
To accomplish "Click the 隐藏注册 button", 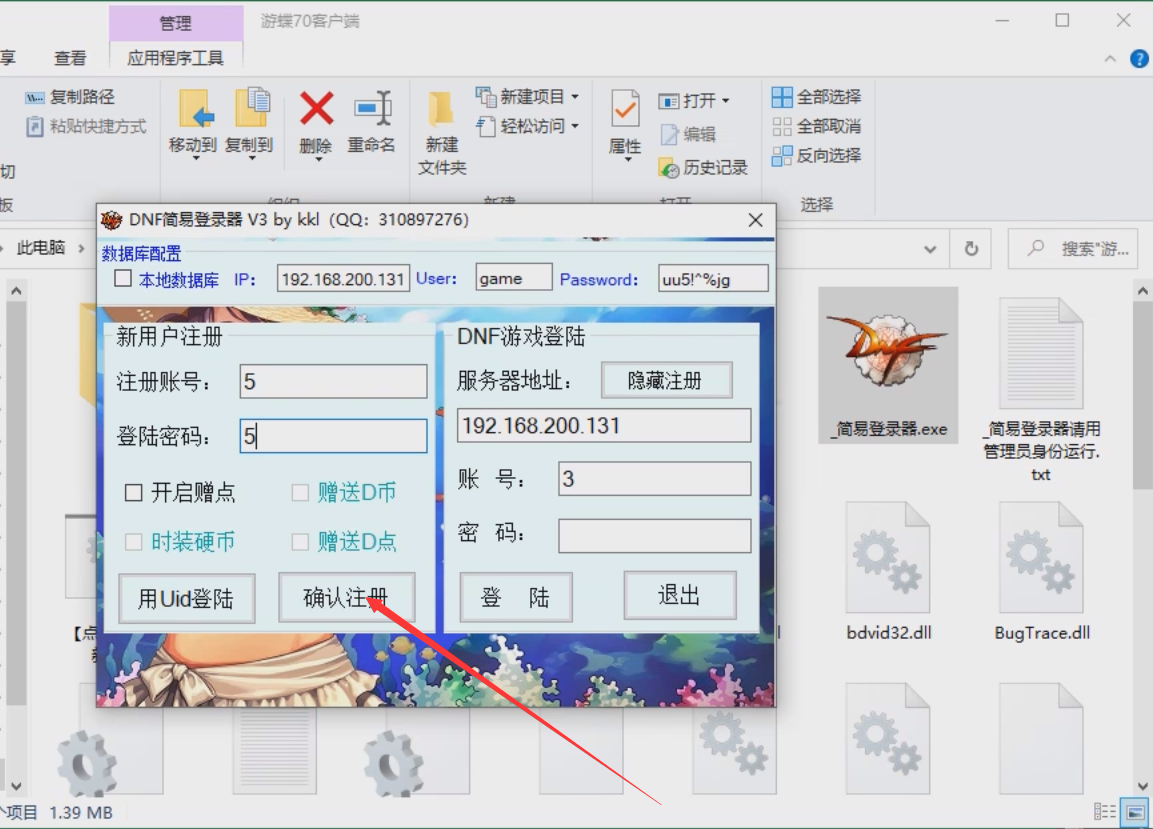I will (x=667, y=380).
